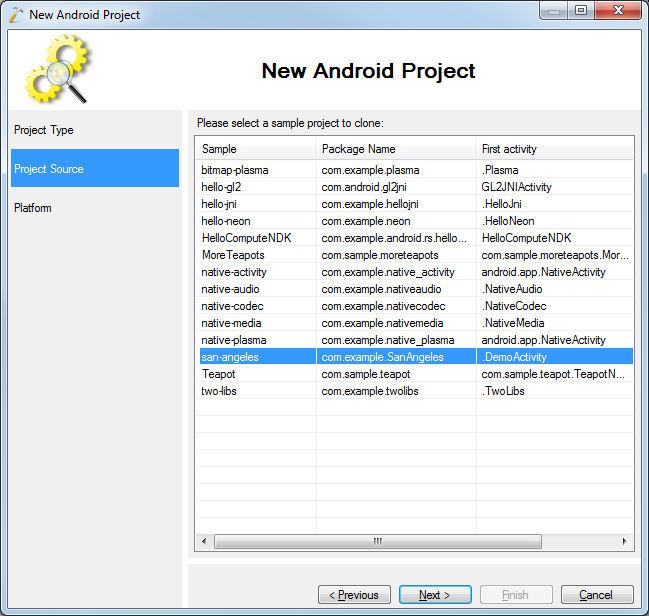The height and width of the screenshot is (616, 649).
Task: Sort by the Package Name column header
Action: point(396,149)
